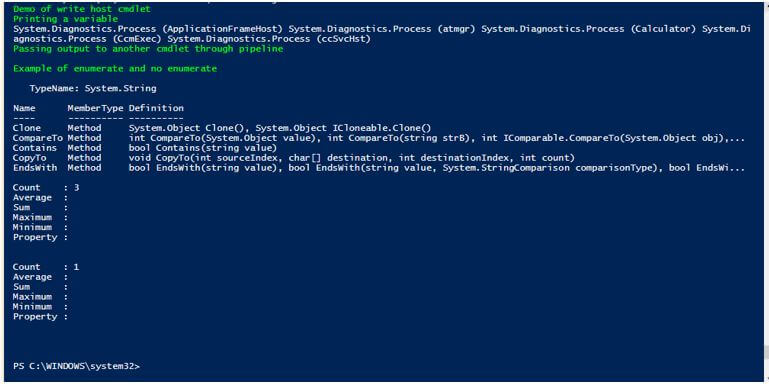Viewport: 769px width, 384px height.
Task: Click the 'TypeName: System.String' line
Action: pyautogui.click(x=93, y=89)
